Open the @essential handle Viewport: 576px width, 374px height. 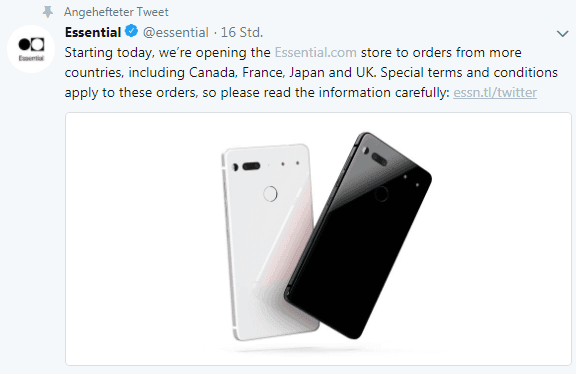coord(176,33)
